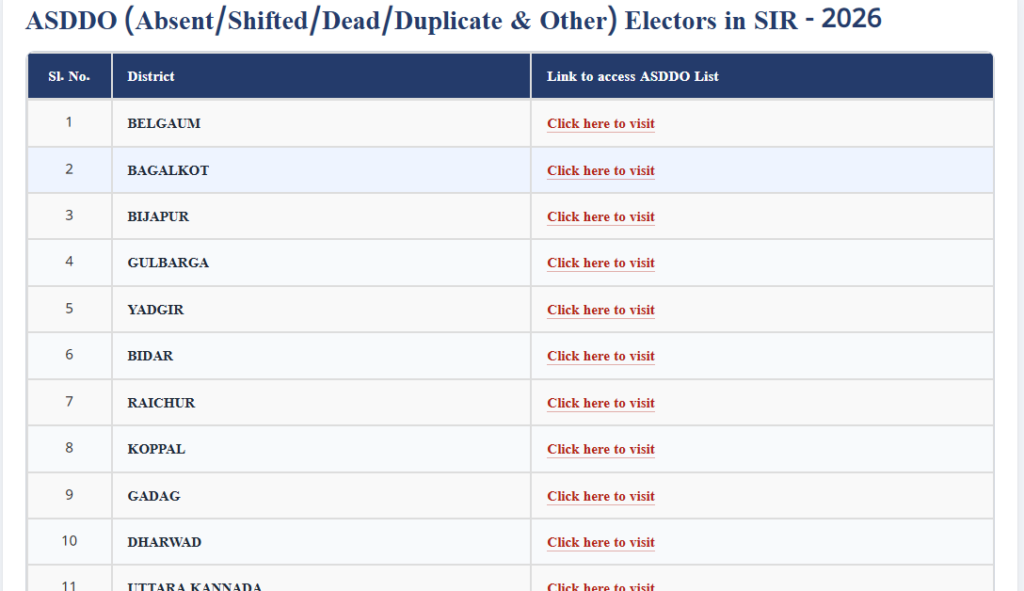Click the serial number 7 cell
This screenshot has width=1024, height=591.
[69, 402]
